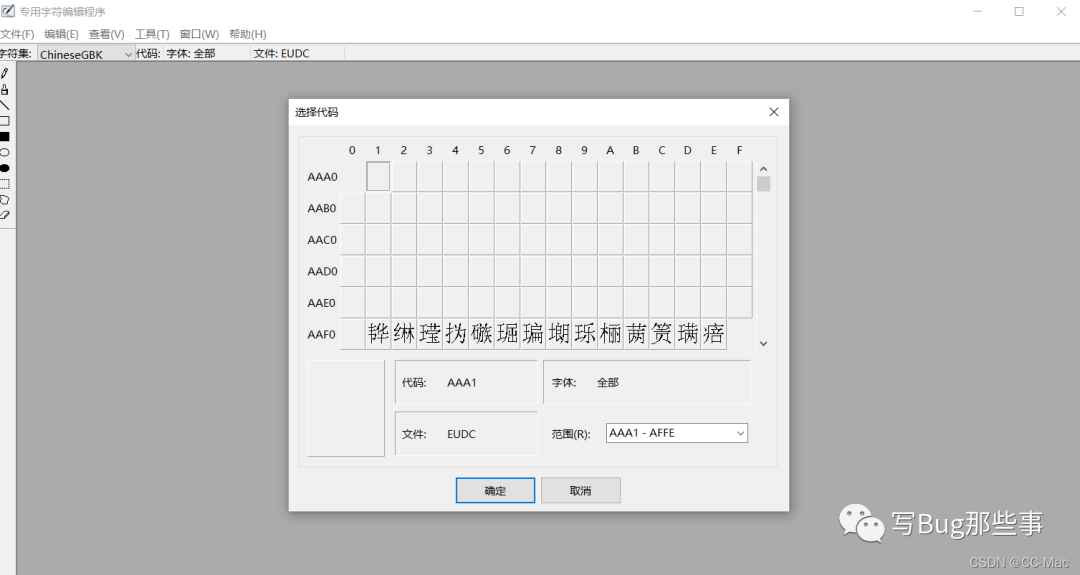This screenshot has height=575, width=1080.
Task: Click the dialog's 代码: AAA1 value
Action: click(x=461, y=383)
